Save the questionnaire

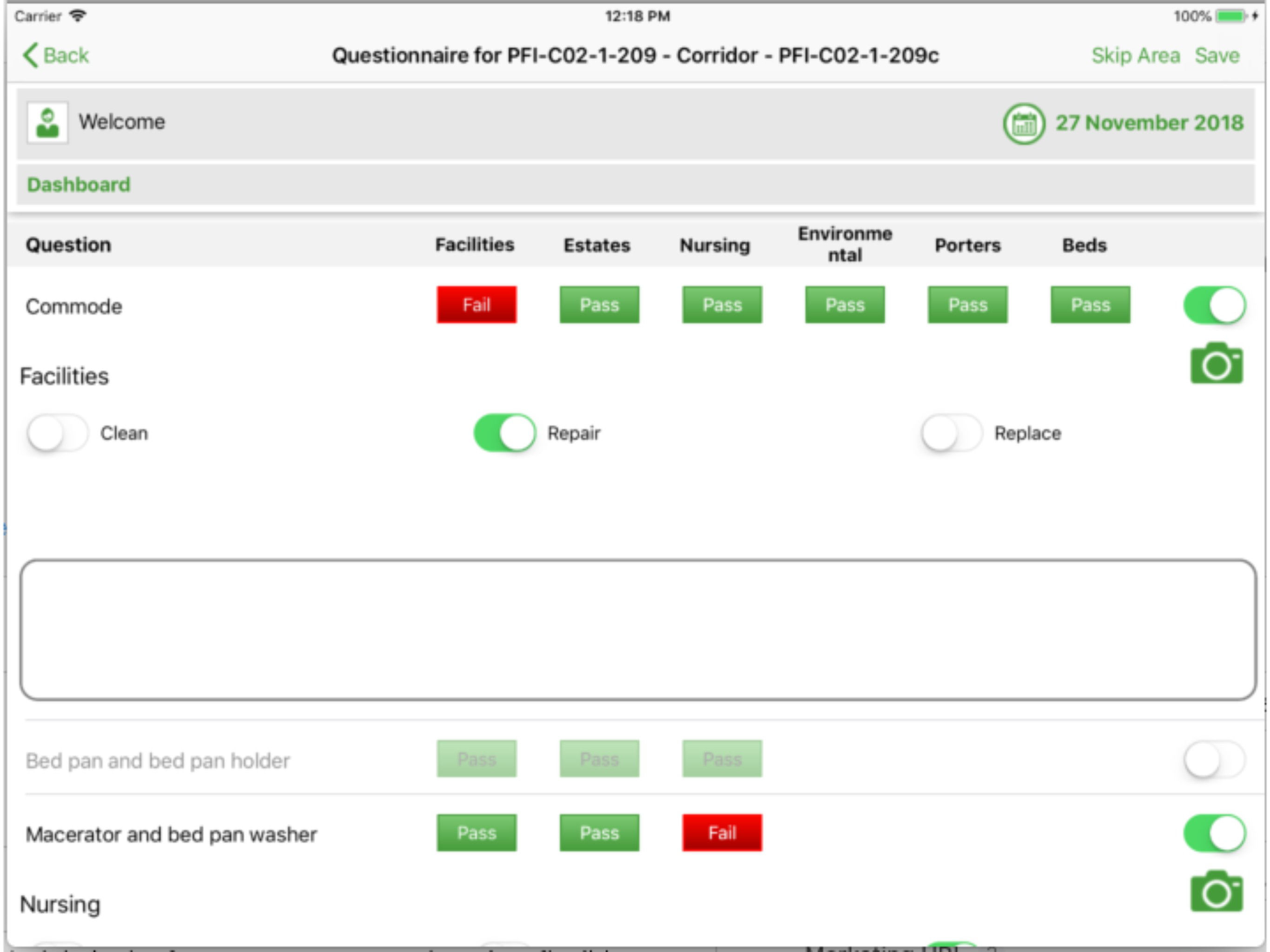click(x=1217, y=56)
